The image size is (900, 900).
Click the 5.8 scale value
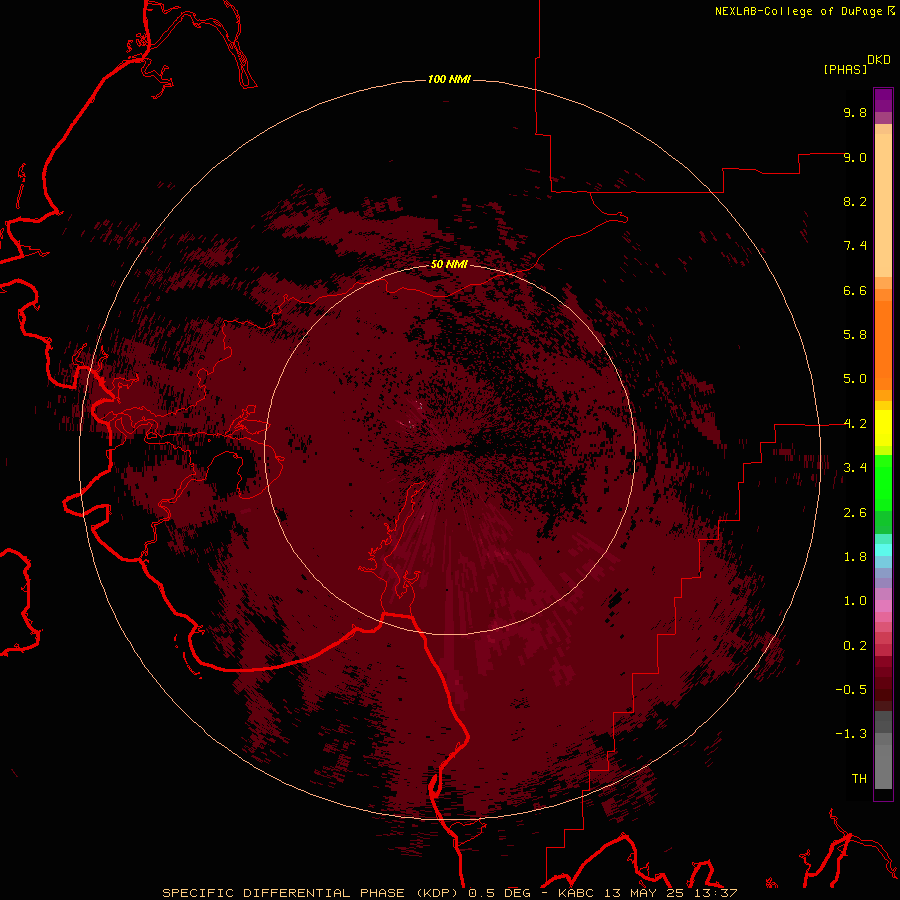(x=855, y=335)
